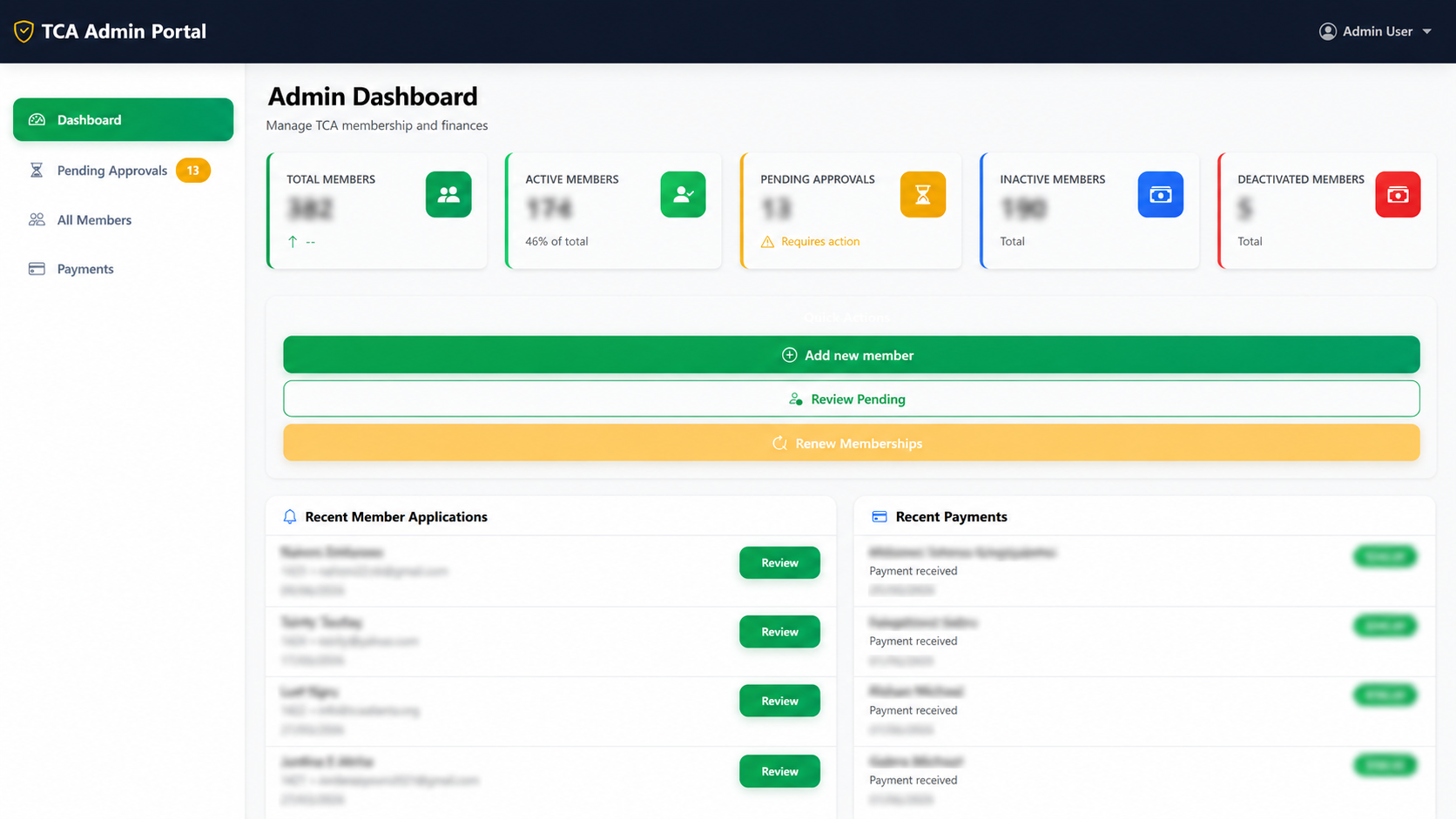
Task: Click the card icon beside Recent Payments
Action: pos(879,517)
